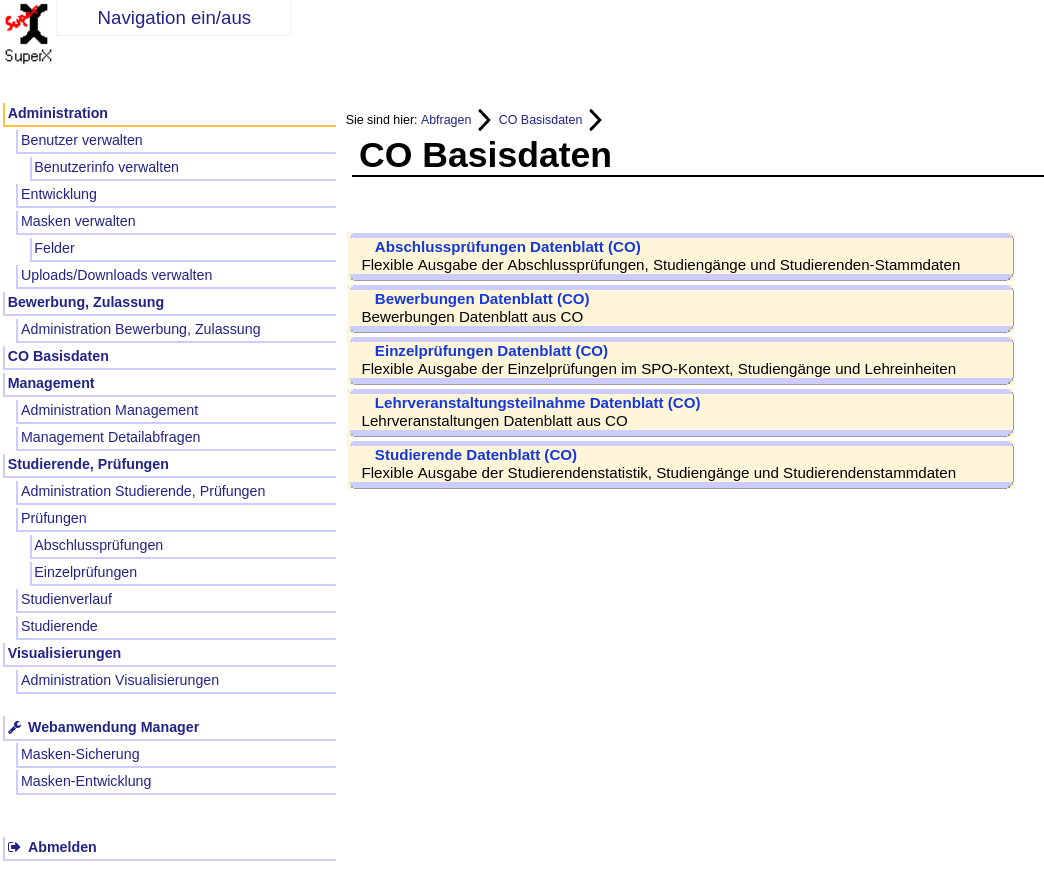Image resolution: width=1044 pixels, height=876 pixels.
Task: Open Lehrveranstaltungsteilnahme Datenblatt (CO)
Action: coord(537,403)
